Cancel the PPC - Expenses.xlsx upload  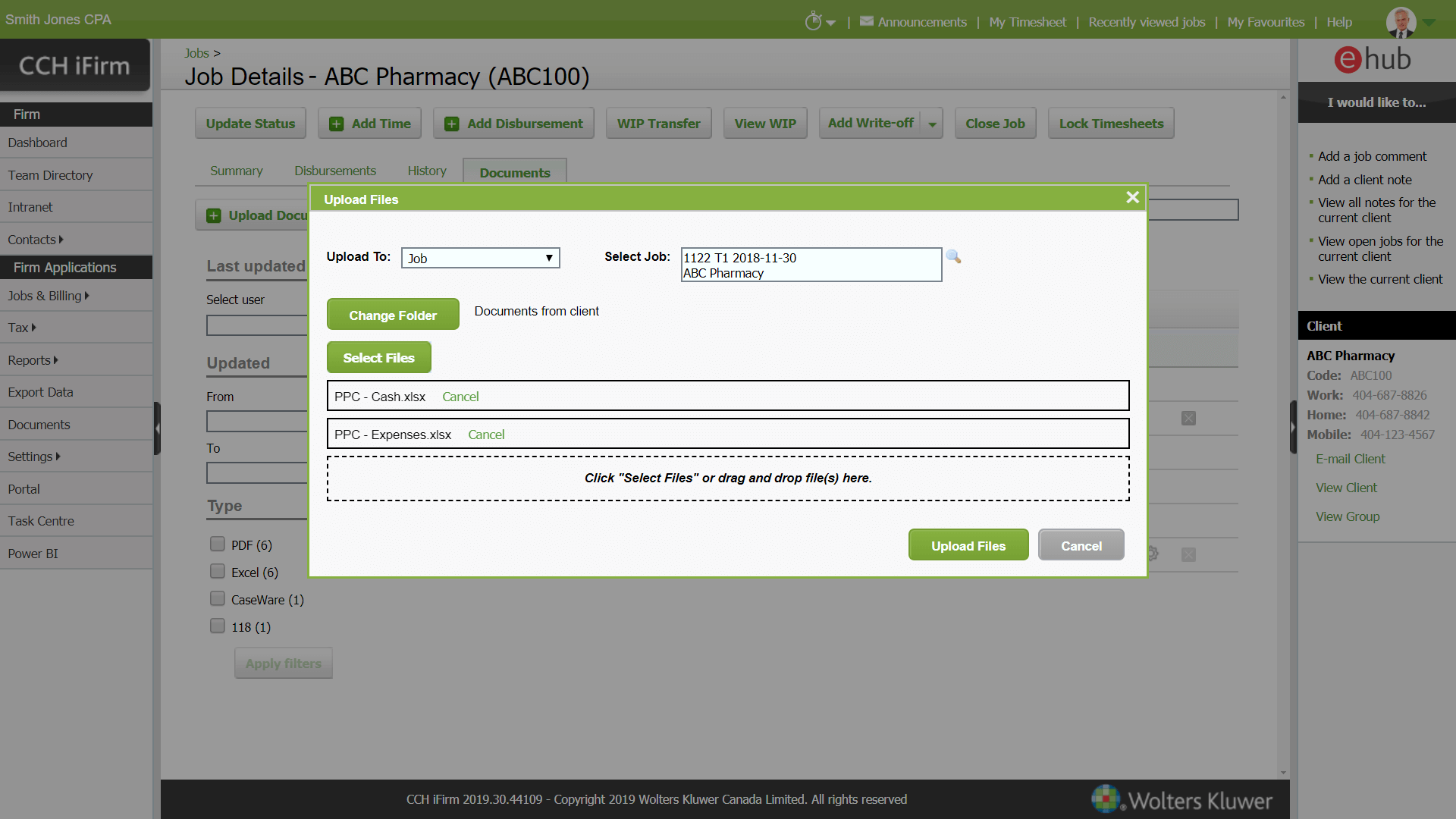coord(486,435)
